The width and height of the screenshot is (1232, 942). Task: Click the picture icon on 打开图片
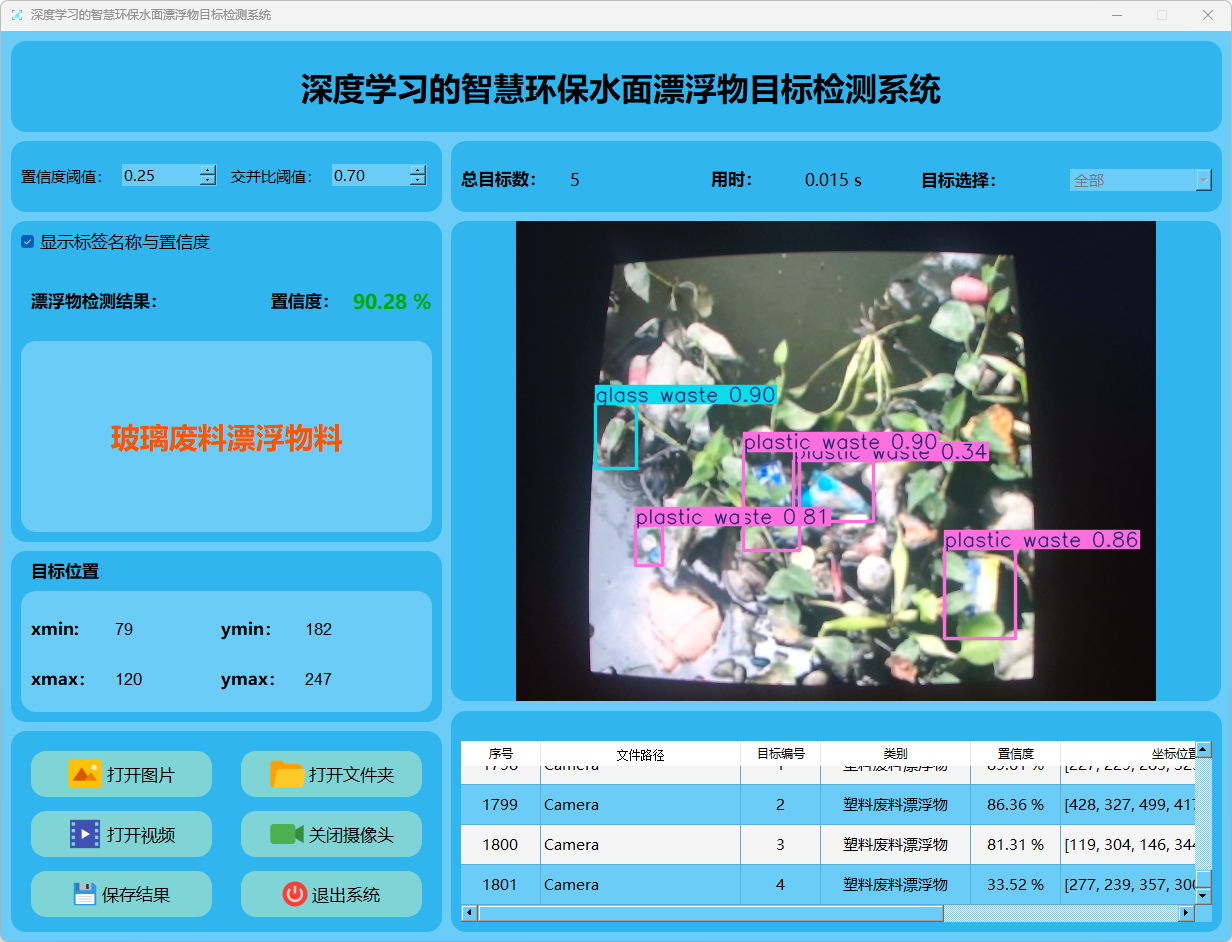tap(85, 774)
